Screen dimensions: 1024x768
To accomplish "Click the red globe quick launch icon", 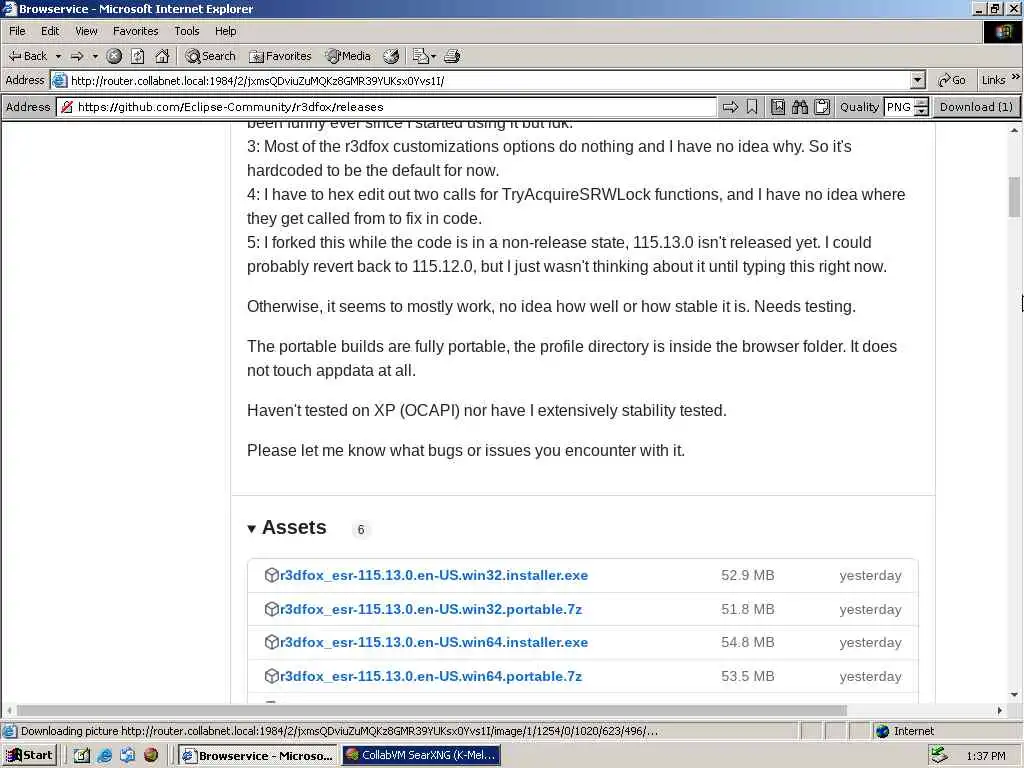I will point(151,755).
